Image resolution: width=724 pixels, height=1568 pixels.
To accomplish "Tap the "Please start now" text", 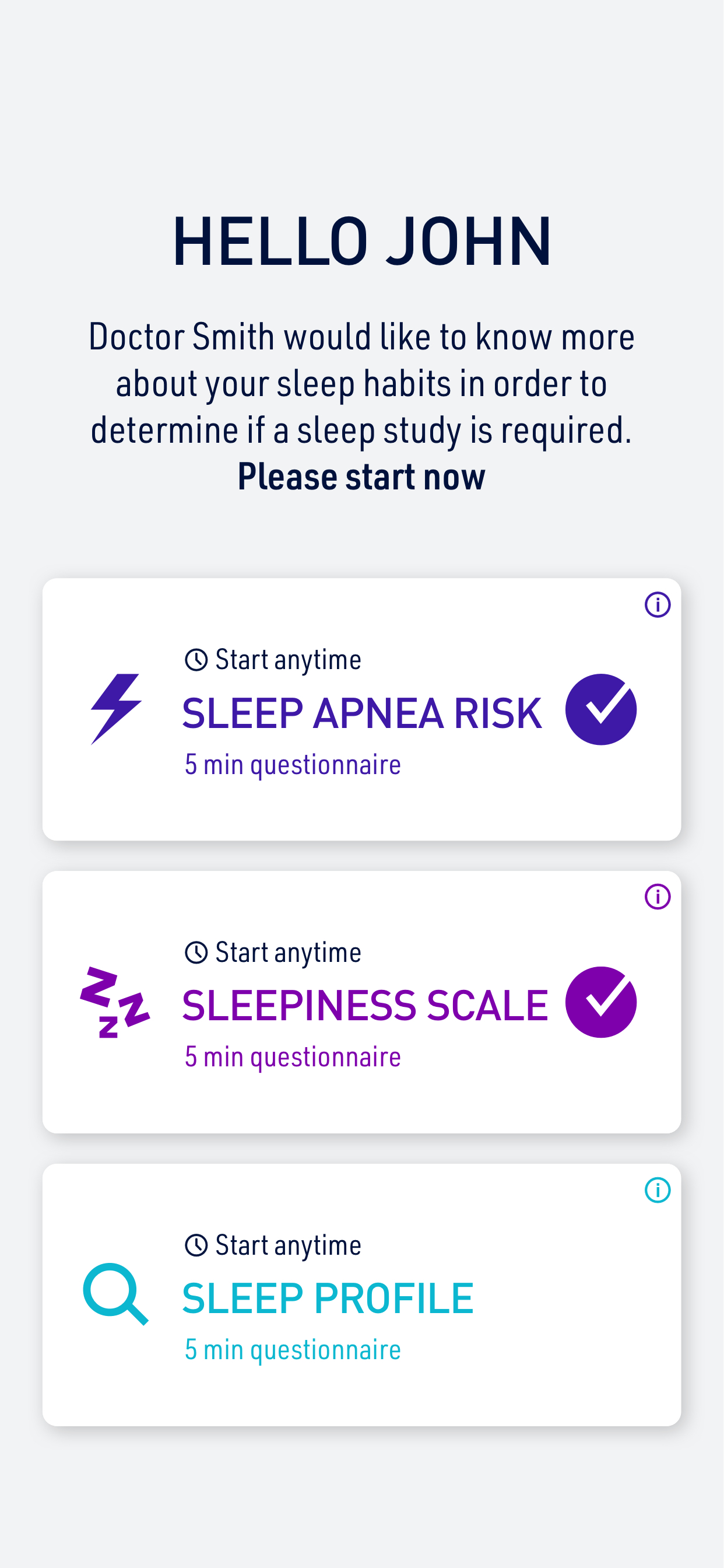I will coord(361,476).
